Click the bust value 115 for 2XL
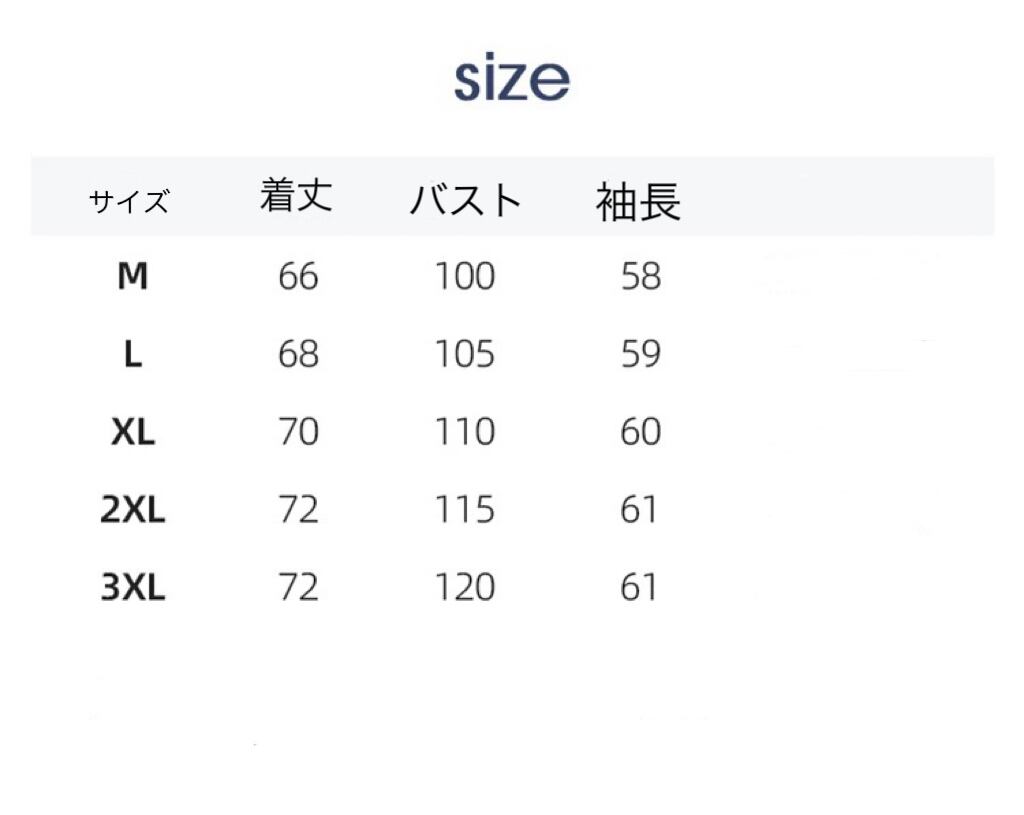1024x815 pixels. 464,510
